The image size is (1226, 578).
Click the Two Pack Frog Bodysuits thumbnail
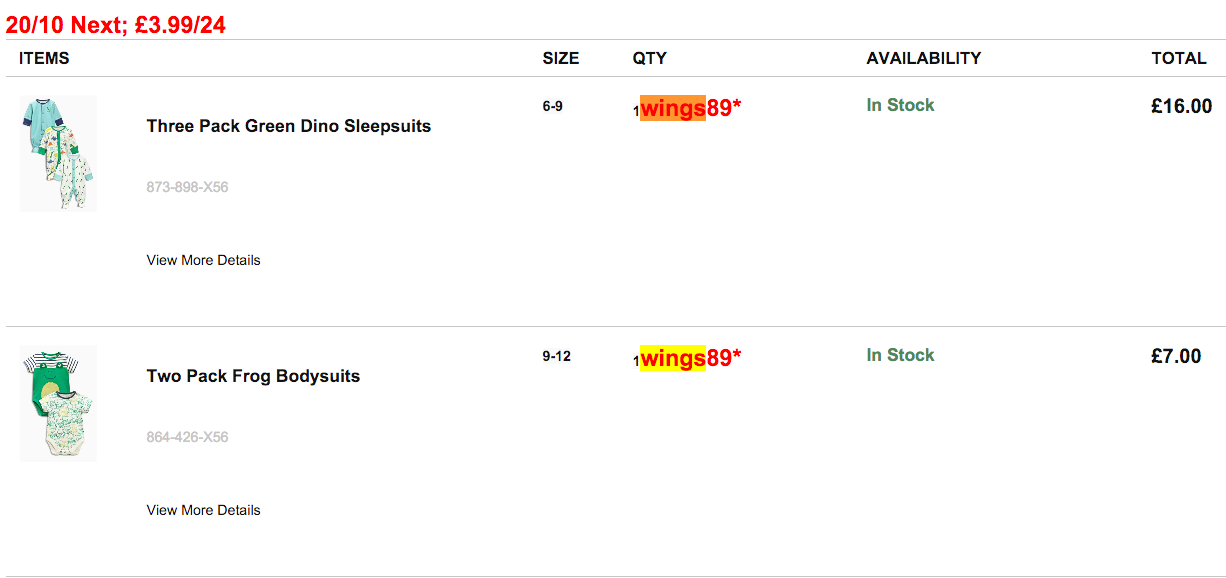tap(58, 403)
